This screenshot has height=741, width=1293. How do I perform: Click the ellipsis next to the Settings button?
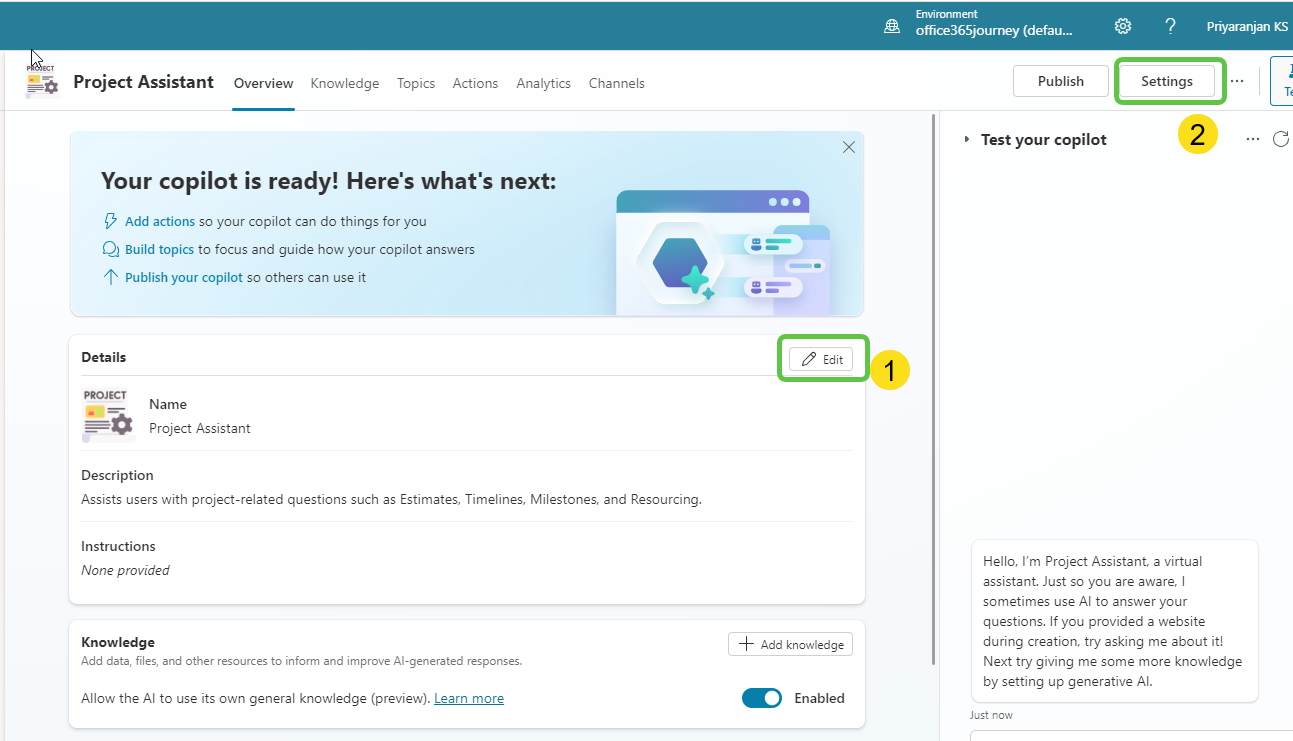(1237, 81)
